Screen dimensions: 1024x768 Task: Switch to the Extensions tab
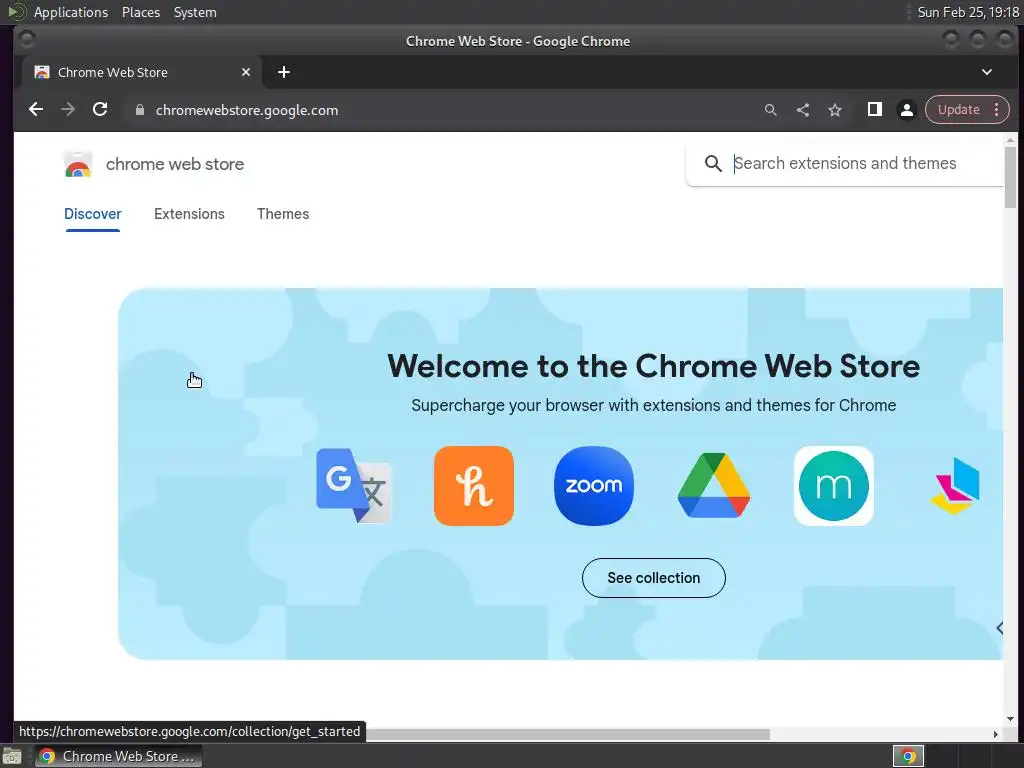(189, 214)
